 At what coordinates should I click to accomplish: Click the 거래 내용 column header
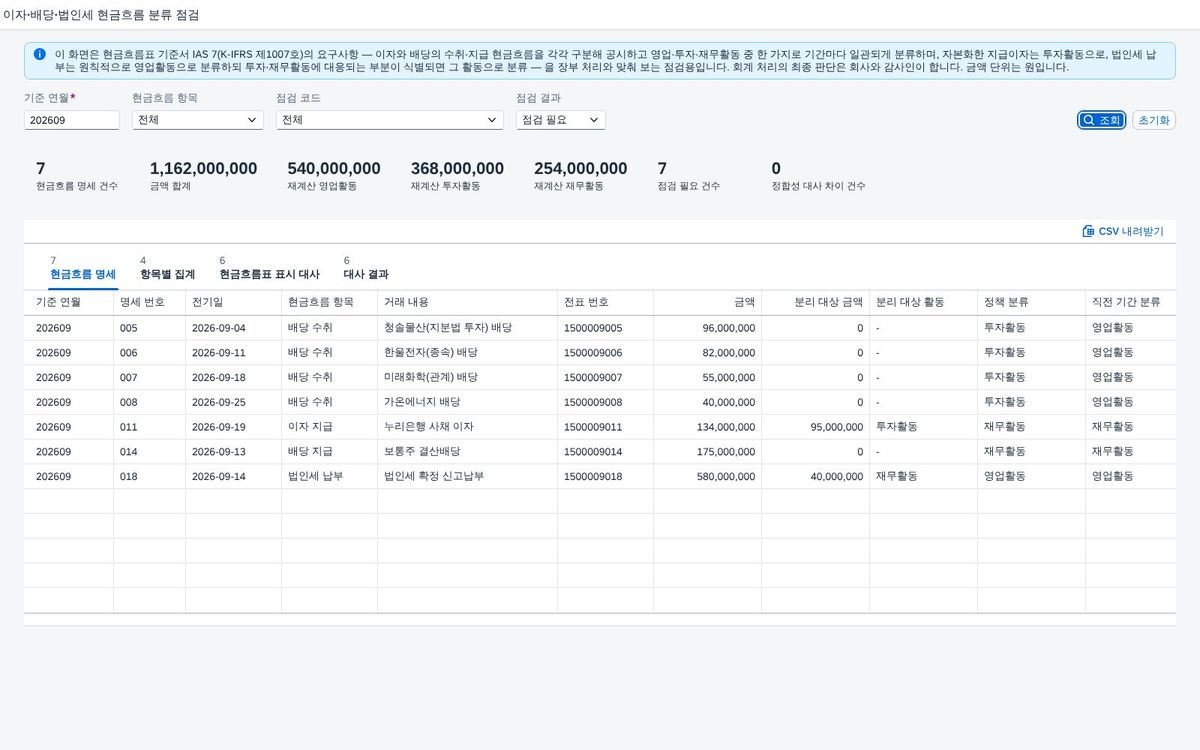coord(468,302)
